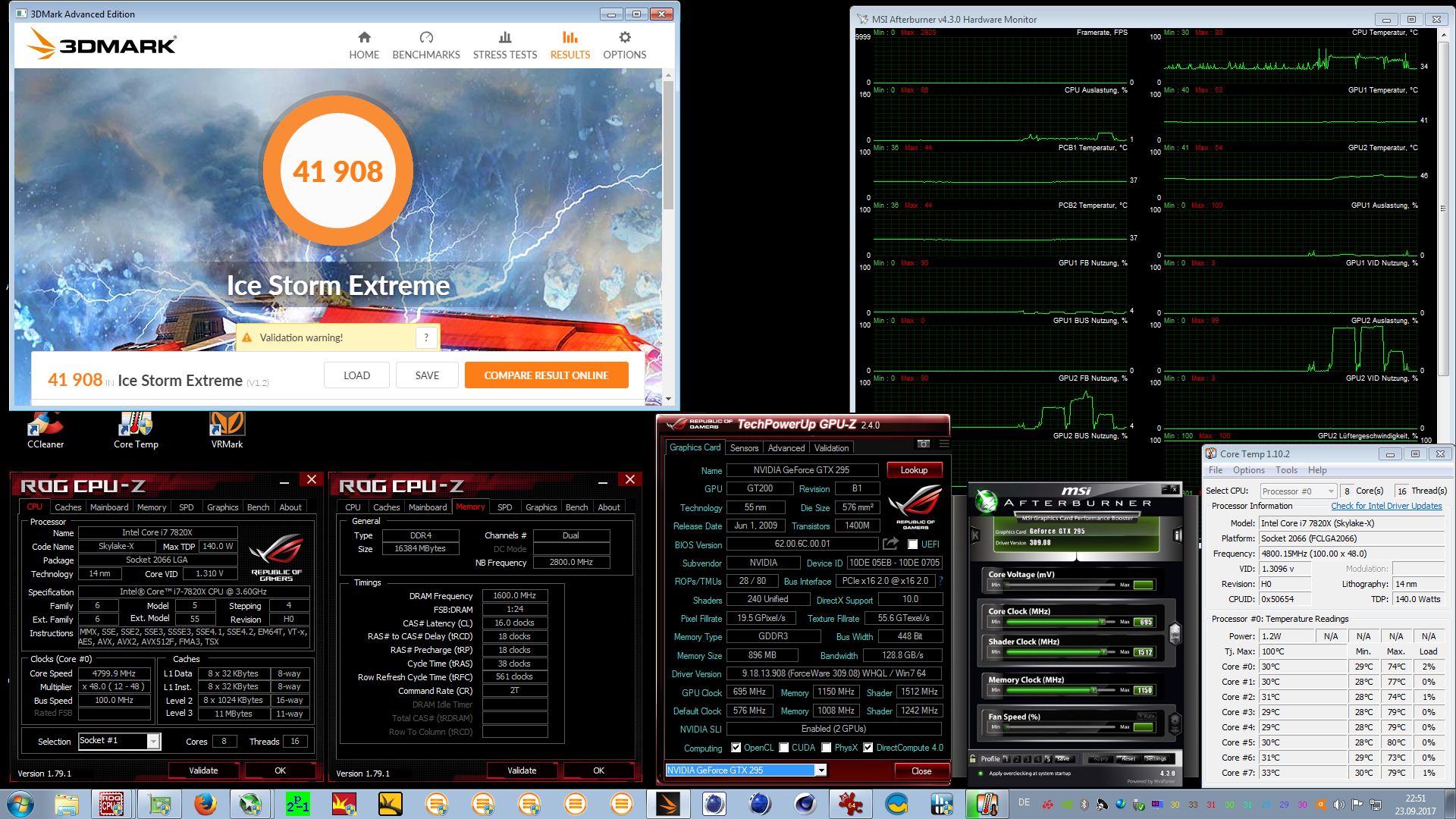This screenshot has width=1456, height=819.
Task: Toggle the DirectCompute 4.0 checkbox
Action: pyautogui.click(x=868, y=748)
